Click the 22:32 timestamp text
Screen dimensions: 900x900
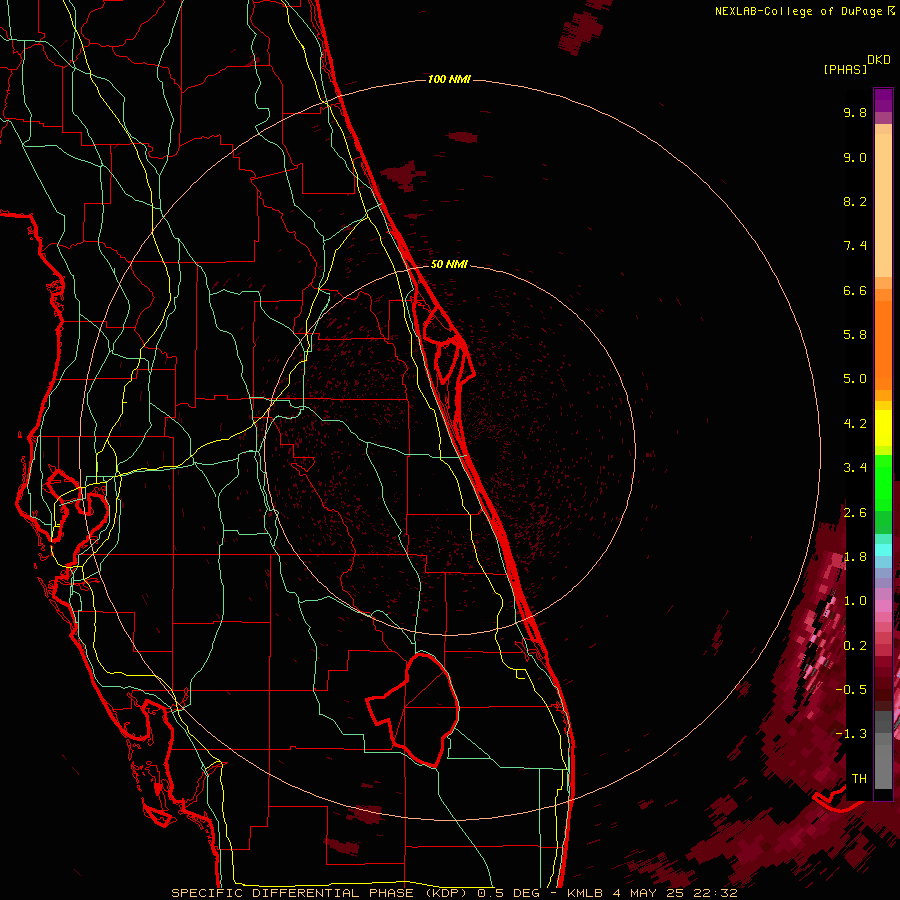pos(715,893)
